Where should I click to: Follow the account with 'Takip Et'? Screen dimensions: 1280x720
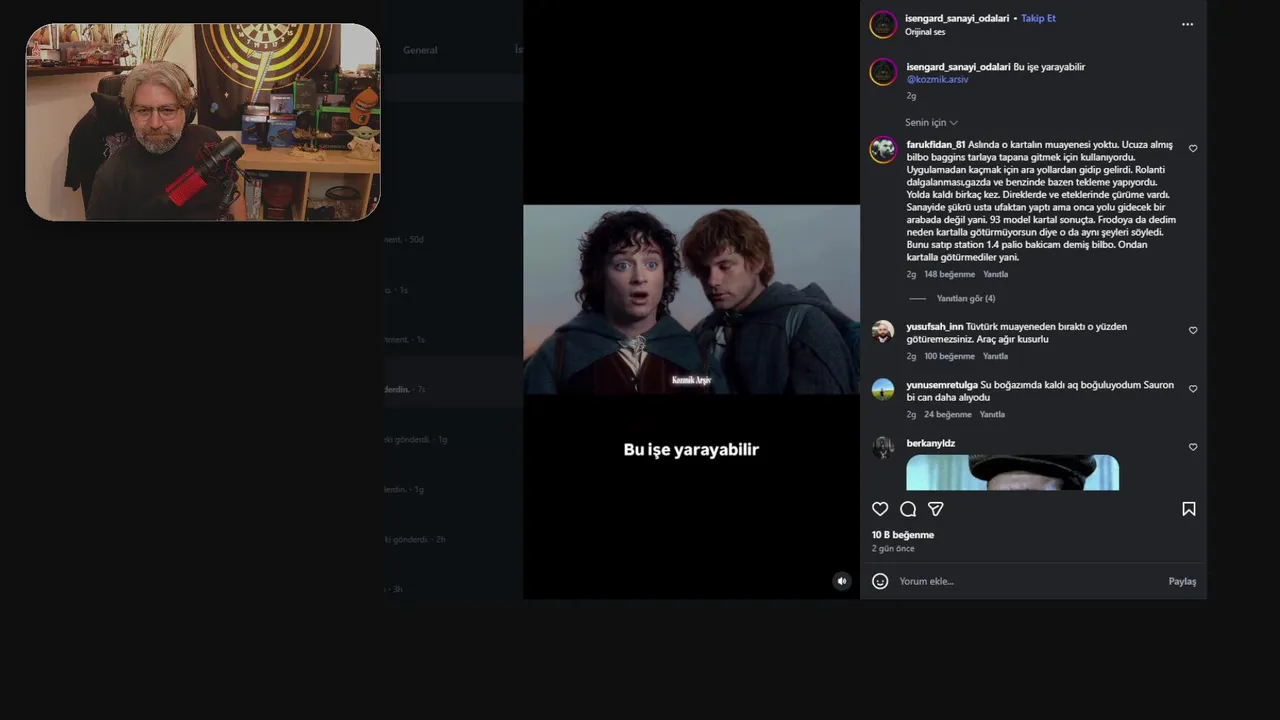point(1038,18)
